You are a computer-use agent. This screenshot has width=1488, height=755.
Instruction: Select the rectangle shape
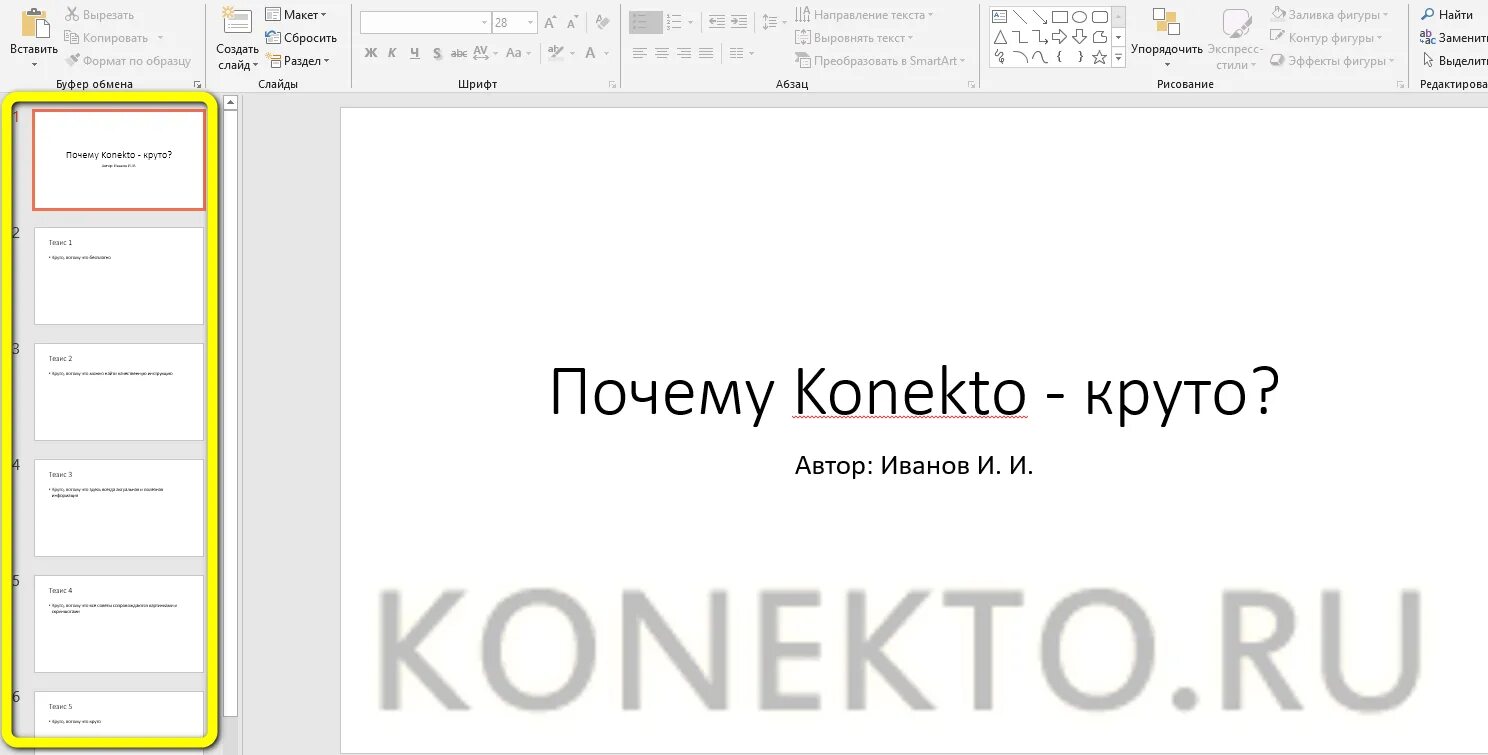click(1059, 17)
